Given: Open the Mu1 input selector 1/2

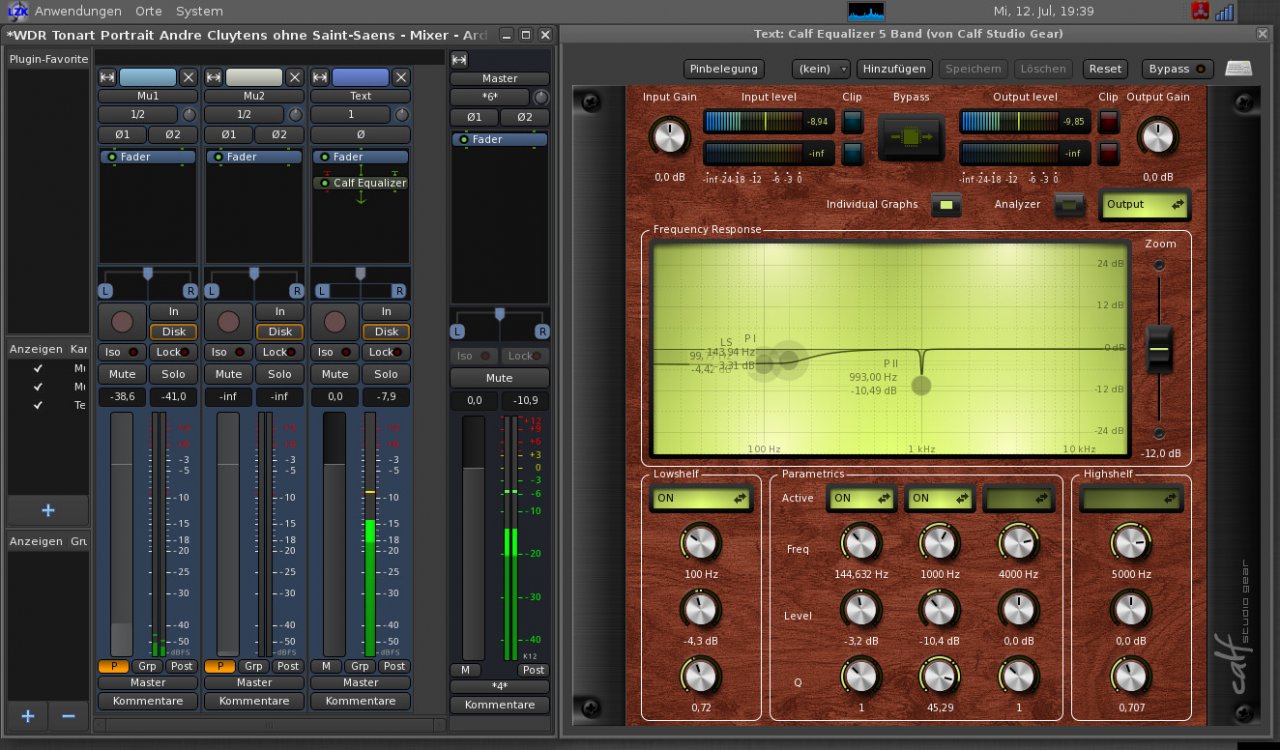Looking at the screenshot, I should (138, 115).
